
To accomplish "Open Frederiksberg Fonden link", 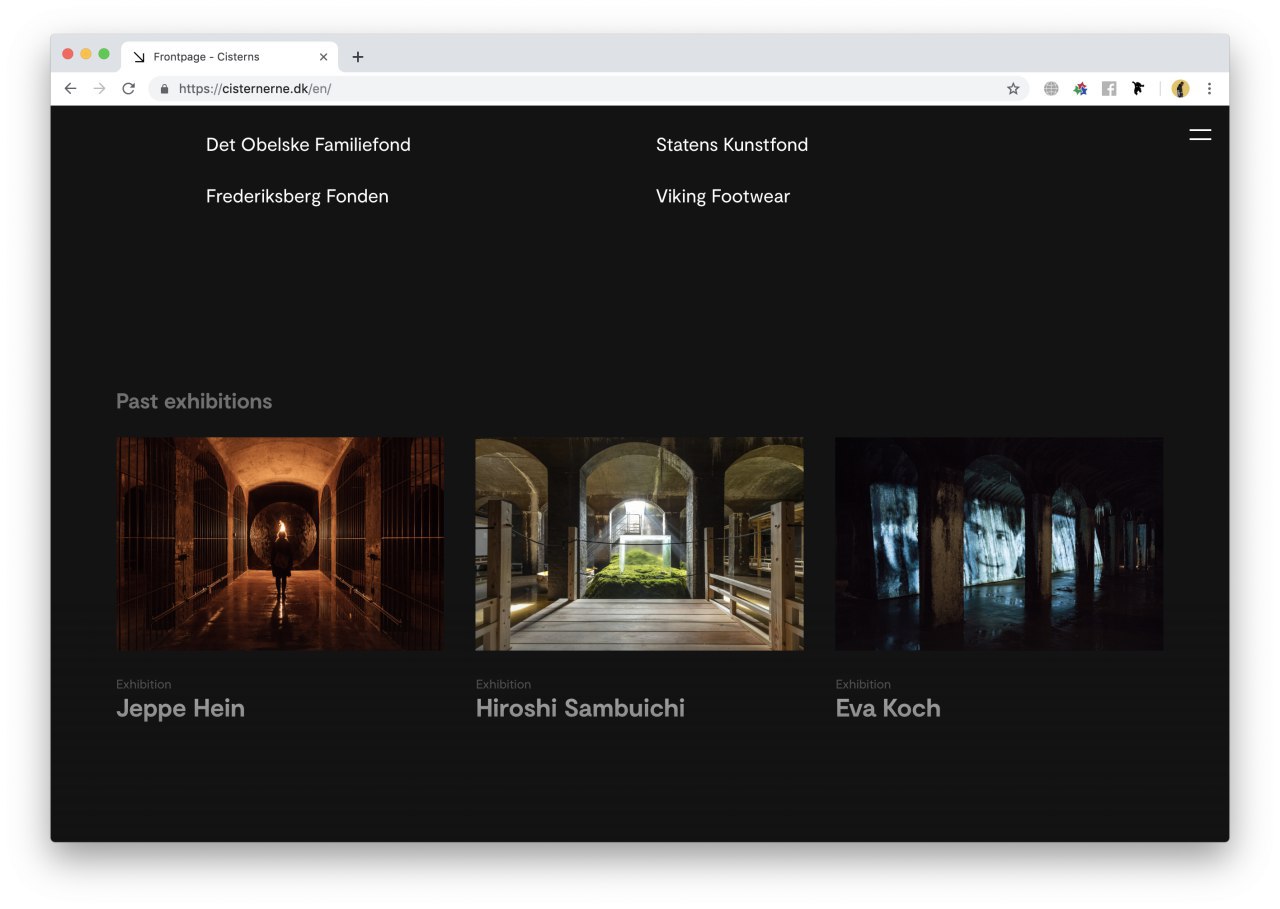I will tap(297, 197).
